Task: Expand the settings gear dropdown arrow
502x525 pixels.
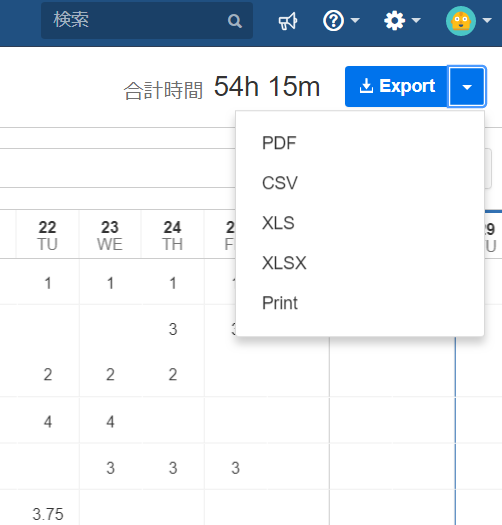Action: tap(416, 21)
